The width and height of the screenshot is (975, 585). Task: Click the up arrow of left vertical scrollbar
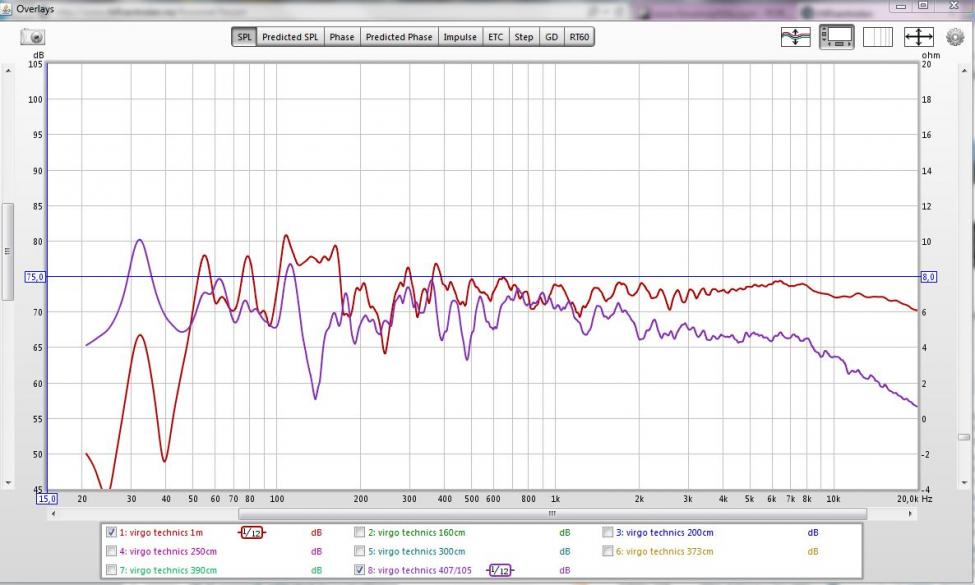(x=7, y=71)
